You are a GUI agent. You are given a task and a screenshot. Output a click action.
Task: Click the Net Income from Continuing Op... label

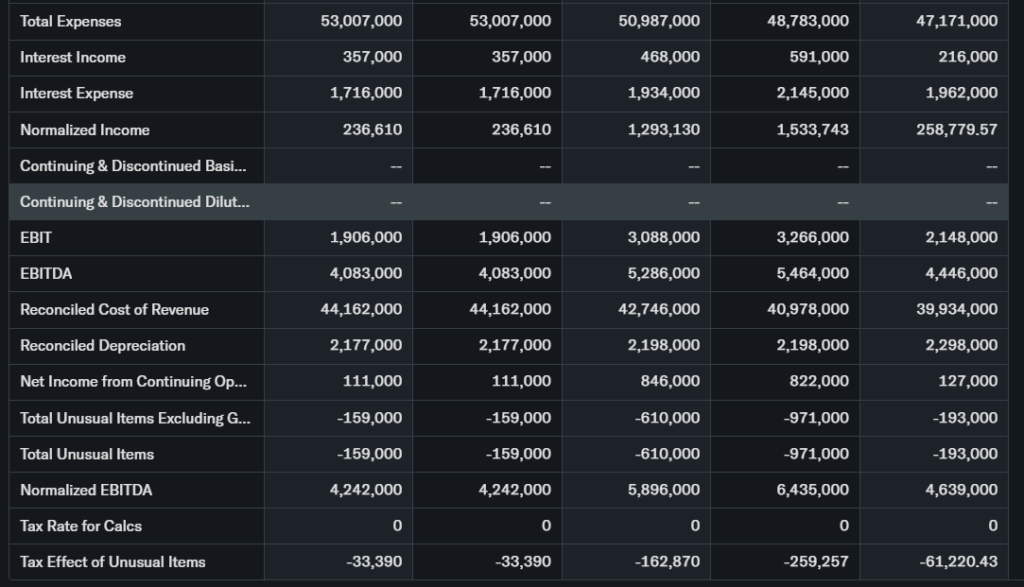click(x=134, y=382)
